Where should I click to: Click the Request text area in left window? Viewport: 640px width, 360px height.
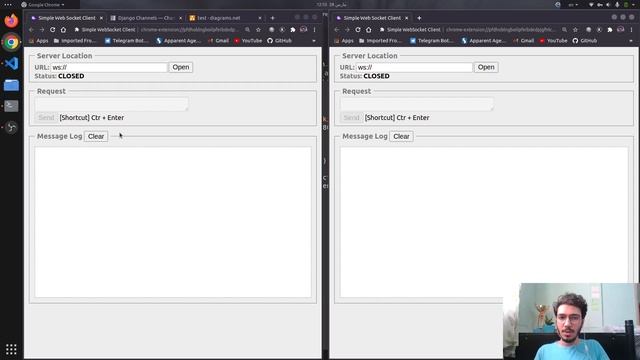pos(111,104)
